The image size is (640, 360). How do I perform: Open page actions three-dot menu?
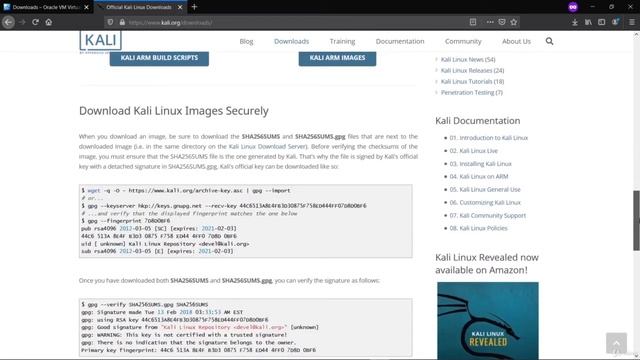(490, 22)
